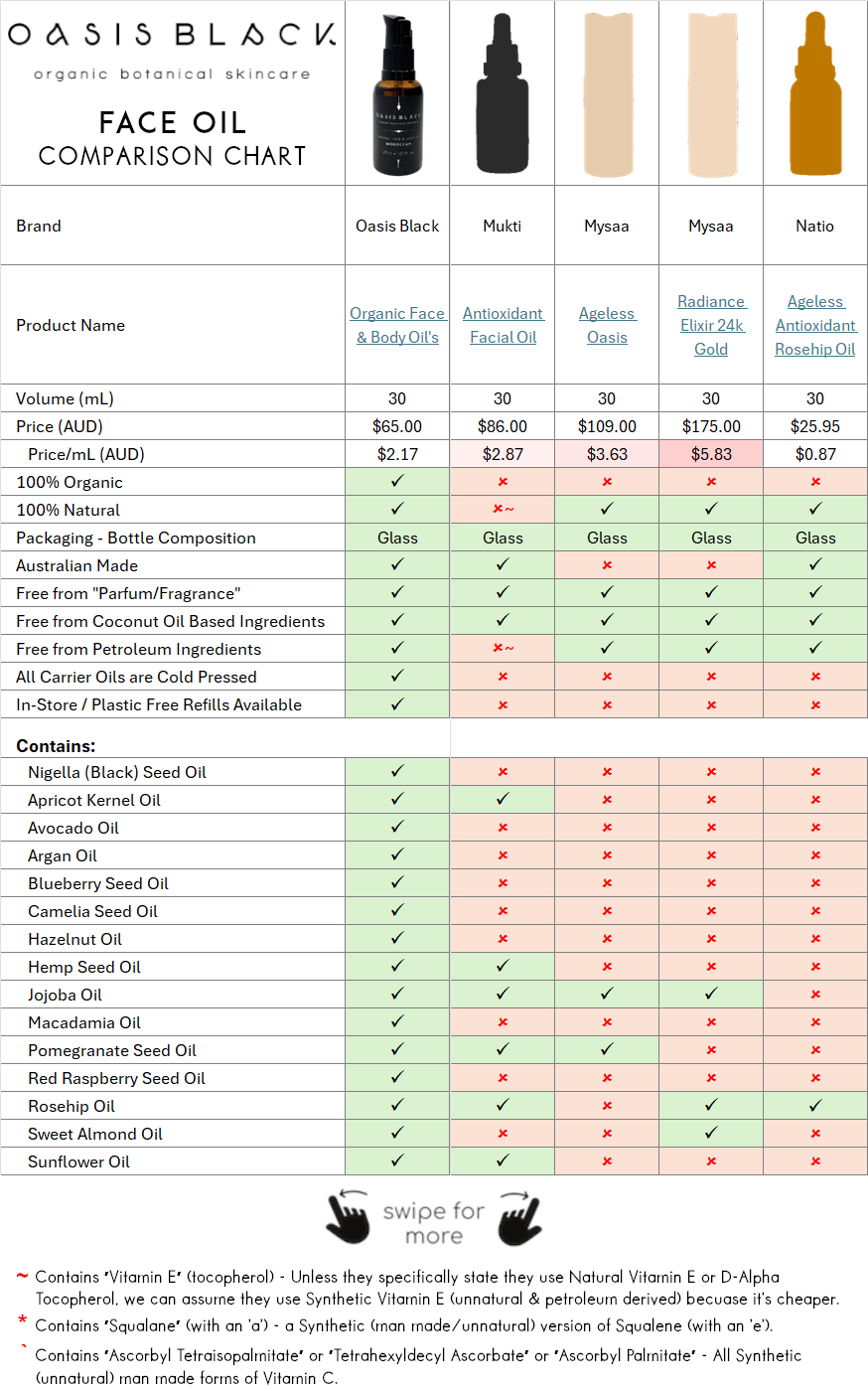
Task: Open the Organic Face & Body Oil's link
Action: click(x=396, y=325)
